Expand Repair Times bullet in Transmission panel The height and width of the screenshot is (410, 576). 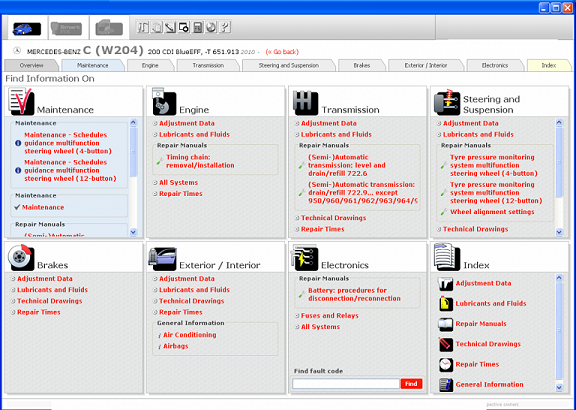[x=297, y=230]
